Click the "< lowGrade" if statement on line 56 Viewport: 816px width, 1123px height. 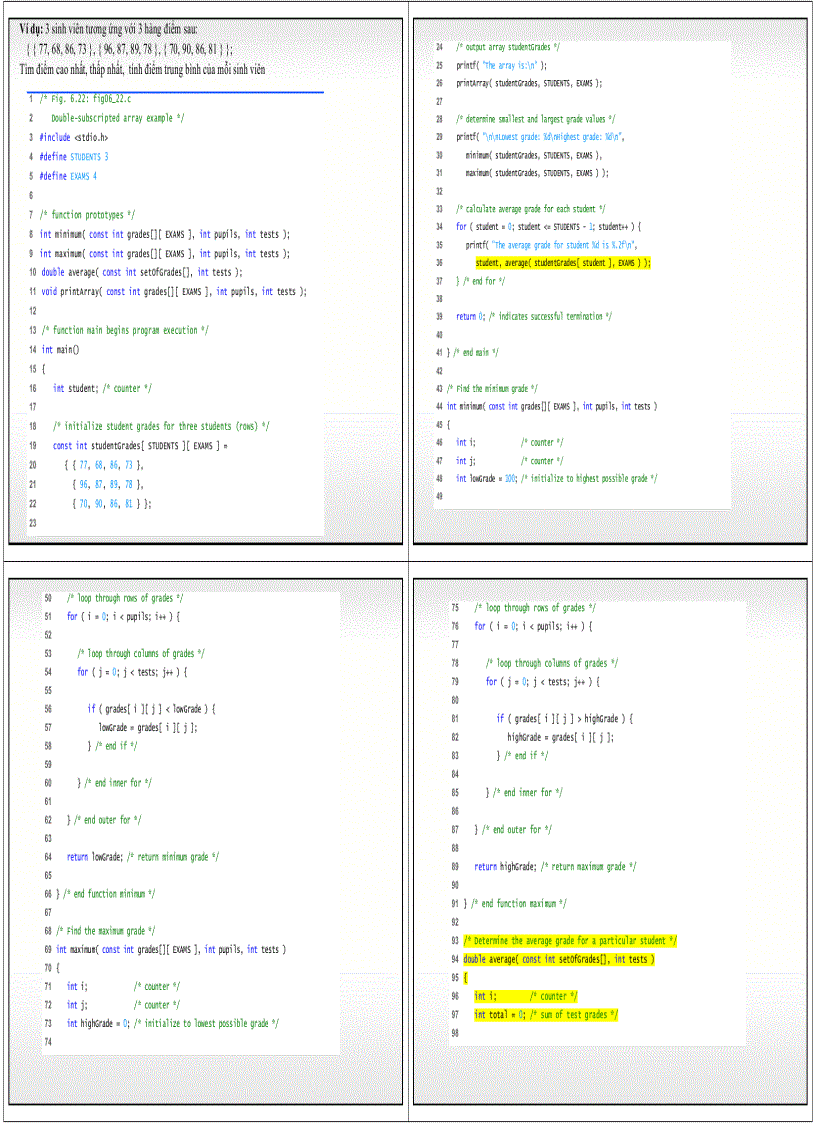[x=151, y=709]
